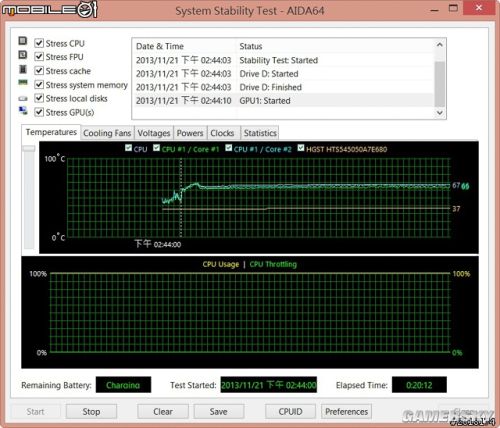The height and width of the screenshot is (428, 500).
Task: Disable the Stress system memory checkbox
Action: click(x=39, y=85)
